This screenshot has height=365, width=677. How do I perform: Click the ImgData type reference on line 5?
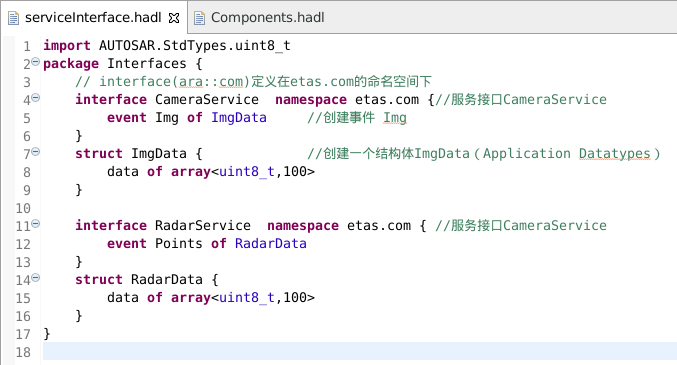coord(239,117)
